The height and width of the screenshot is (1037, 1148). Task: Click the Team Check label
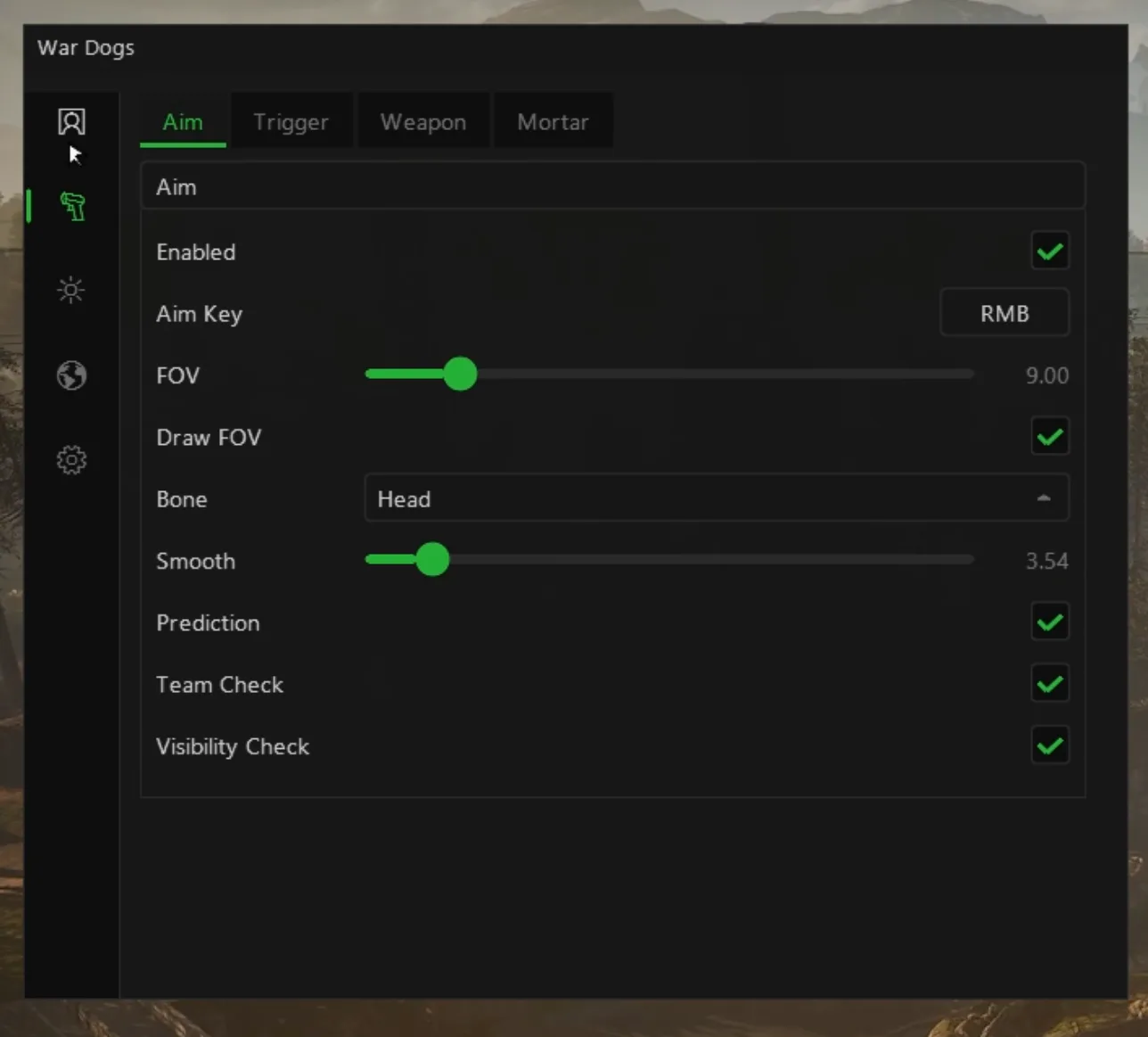point(219,685)
